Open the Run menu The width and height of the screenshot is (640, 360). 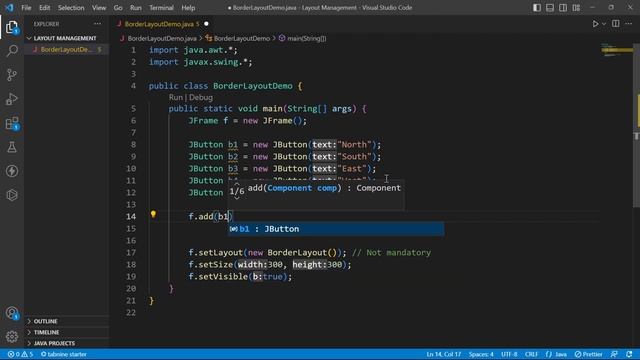click(x=136, y=8)
